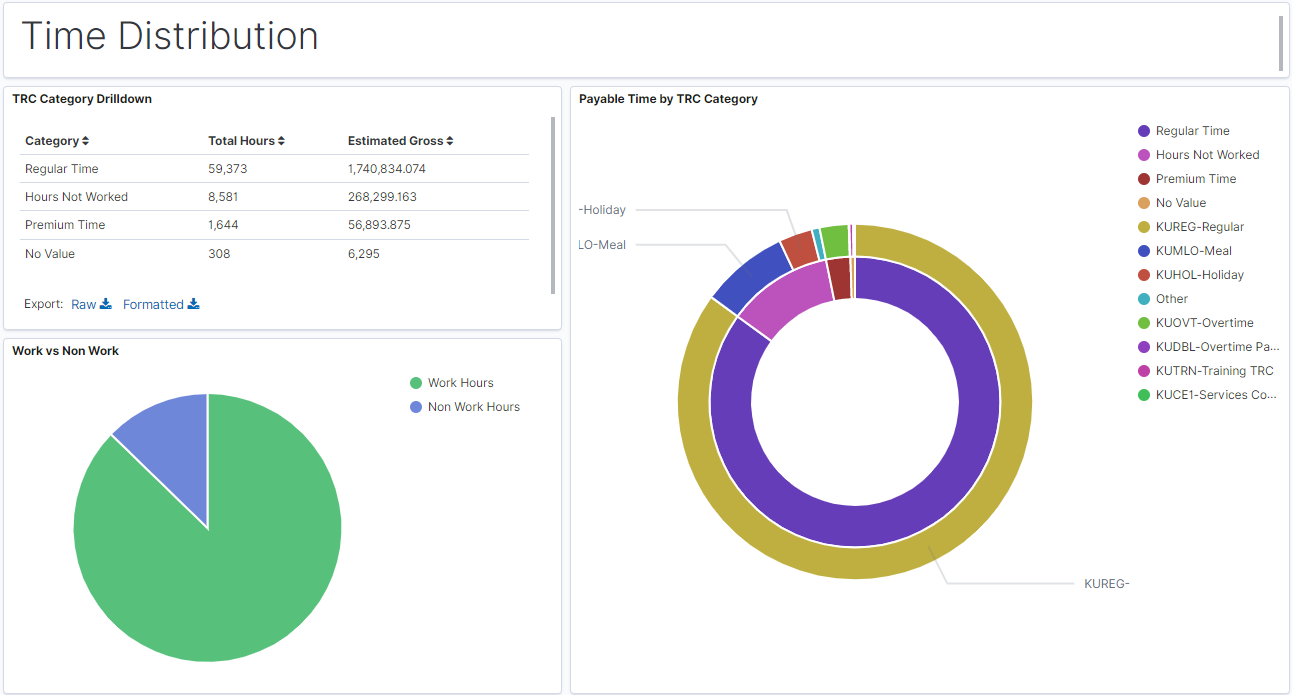Viewport: 1292px width, 695px height.
Task: Click estimated gross 1,740,834.074
Action: tap(387, 169)
